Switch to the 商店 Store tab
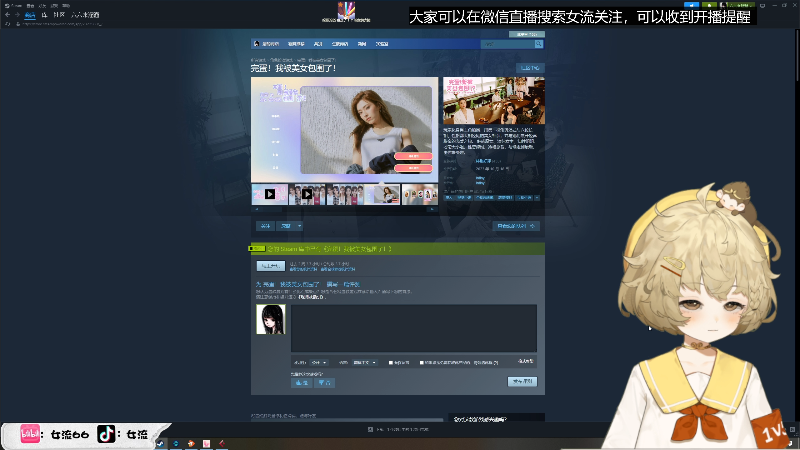 tap(30, 15)
